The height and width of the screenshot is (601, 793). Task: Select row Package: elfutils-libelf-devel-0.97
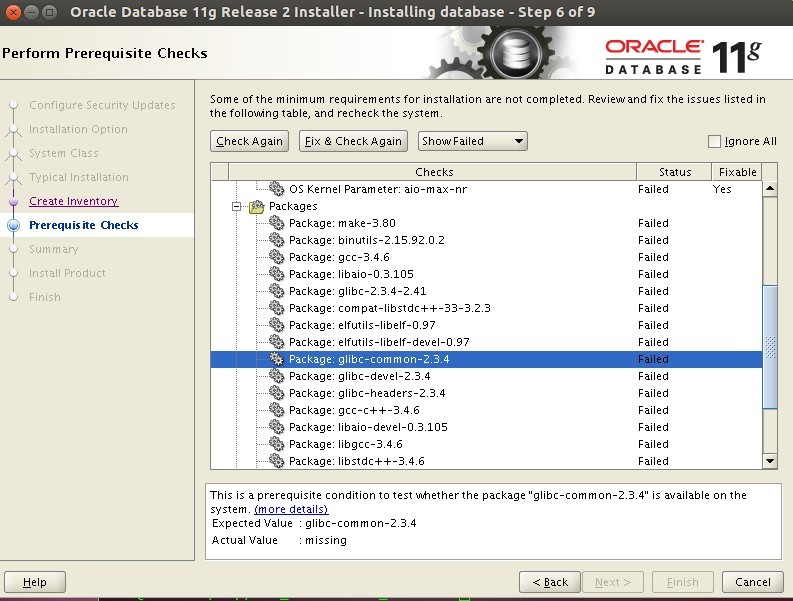pos(486,342)
